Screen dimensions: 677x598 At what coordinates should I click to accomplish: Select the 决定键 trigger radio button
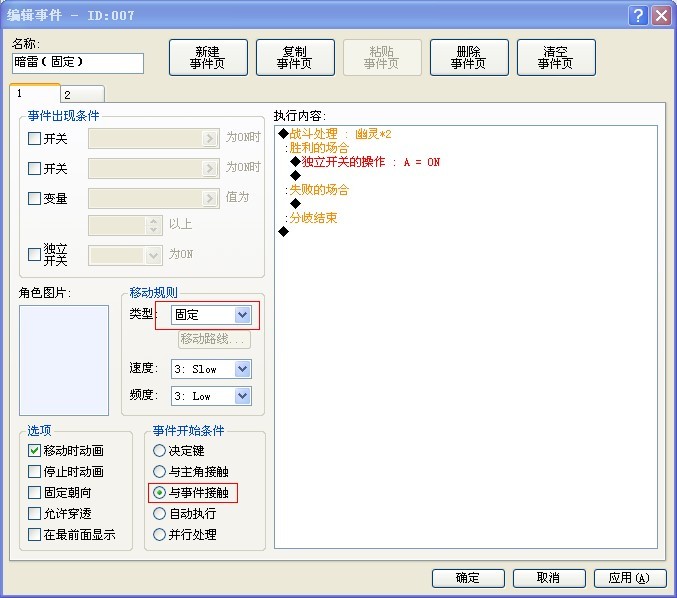coord(159,450)
